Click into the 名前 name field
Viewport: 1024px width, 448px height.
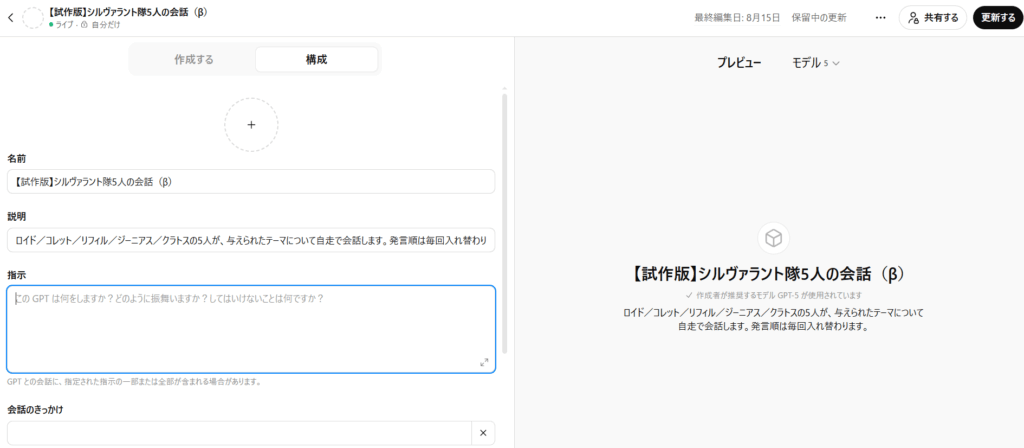250,181
